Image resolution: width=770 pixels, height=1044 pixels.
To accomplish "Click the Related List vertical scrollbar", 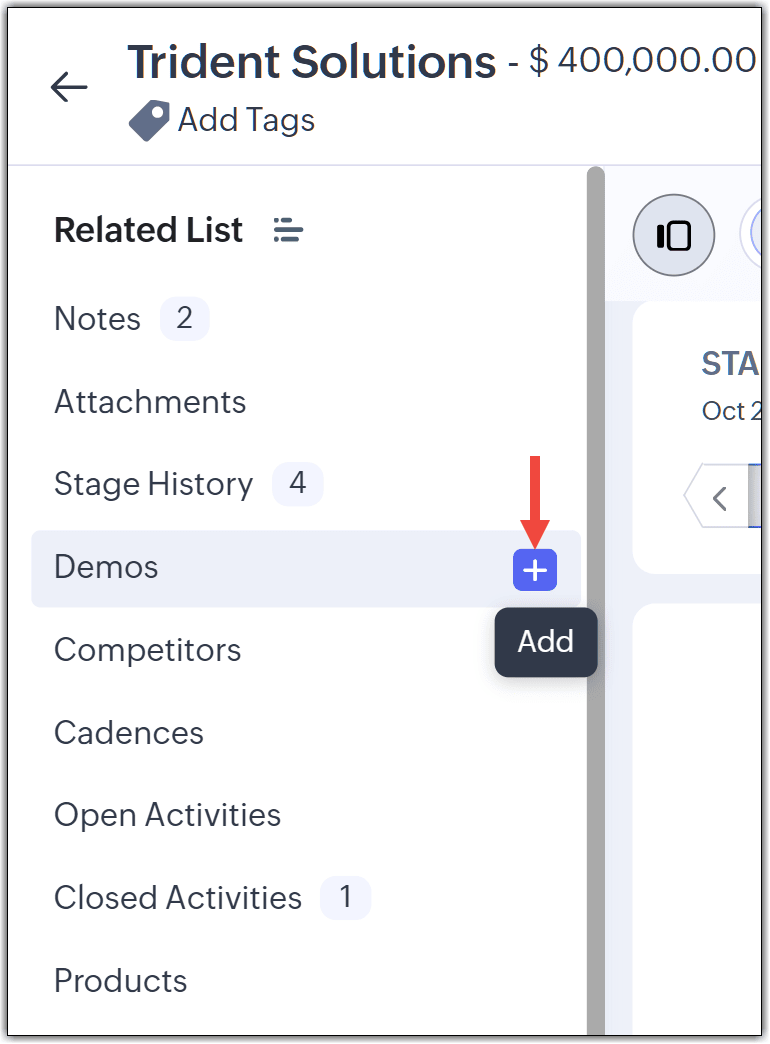I will point(595,599).
